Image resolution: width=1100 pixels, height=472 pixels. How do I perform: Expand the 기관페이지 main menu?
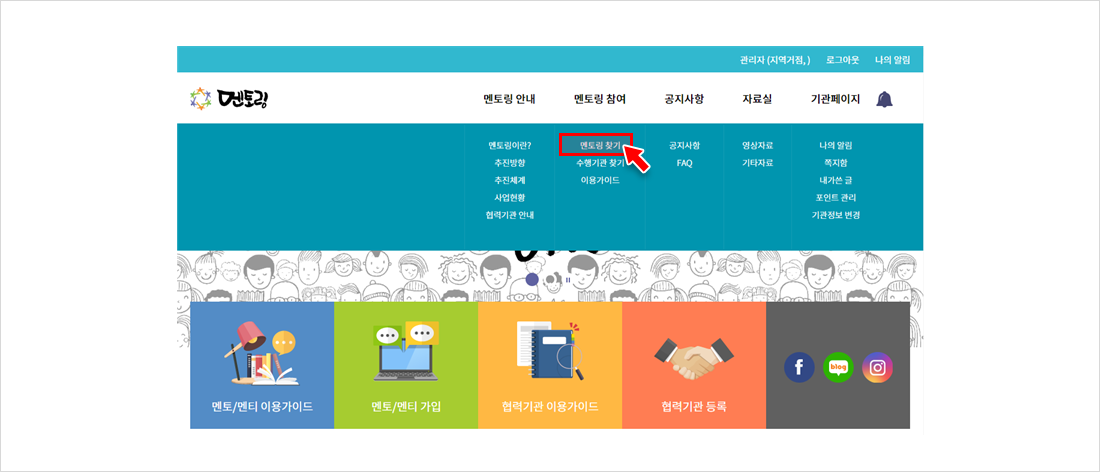pyautogui.click(x=835, y=99)
